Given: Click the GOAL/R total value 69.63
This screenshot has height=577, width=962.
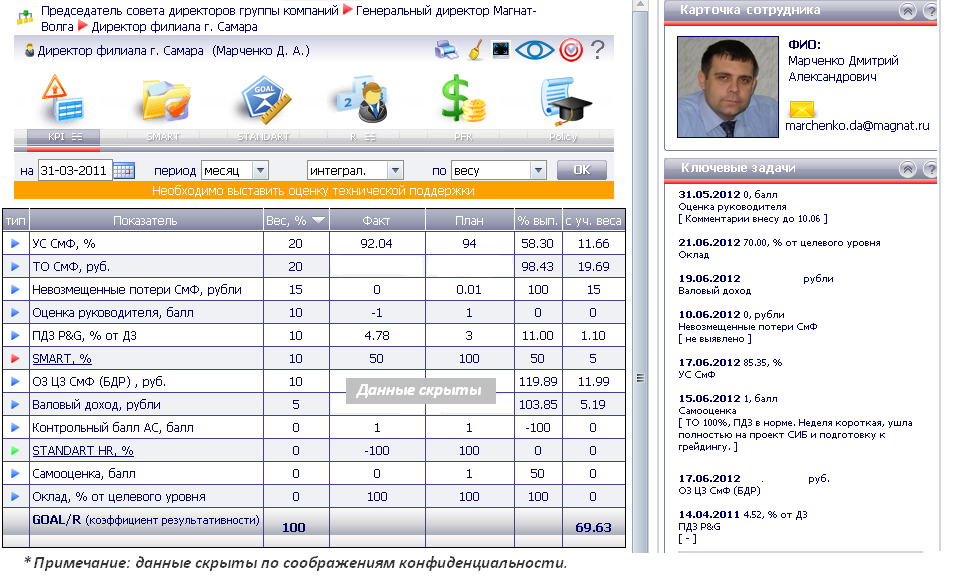Looking at the screenshot, I should pyautogui.click(x=593, y=527).
